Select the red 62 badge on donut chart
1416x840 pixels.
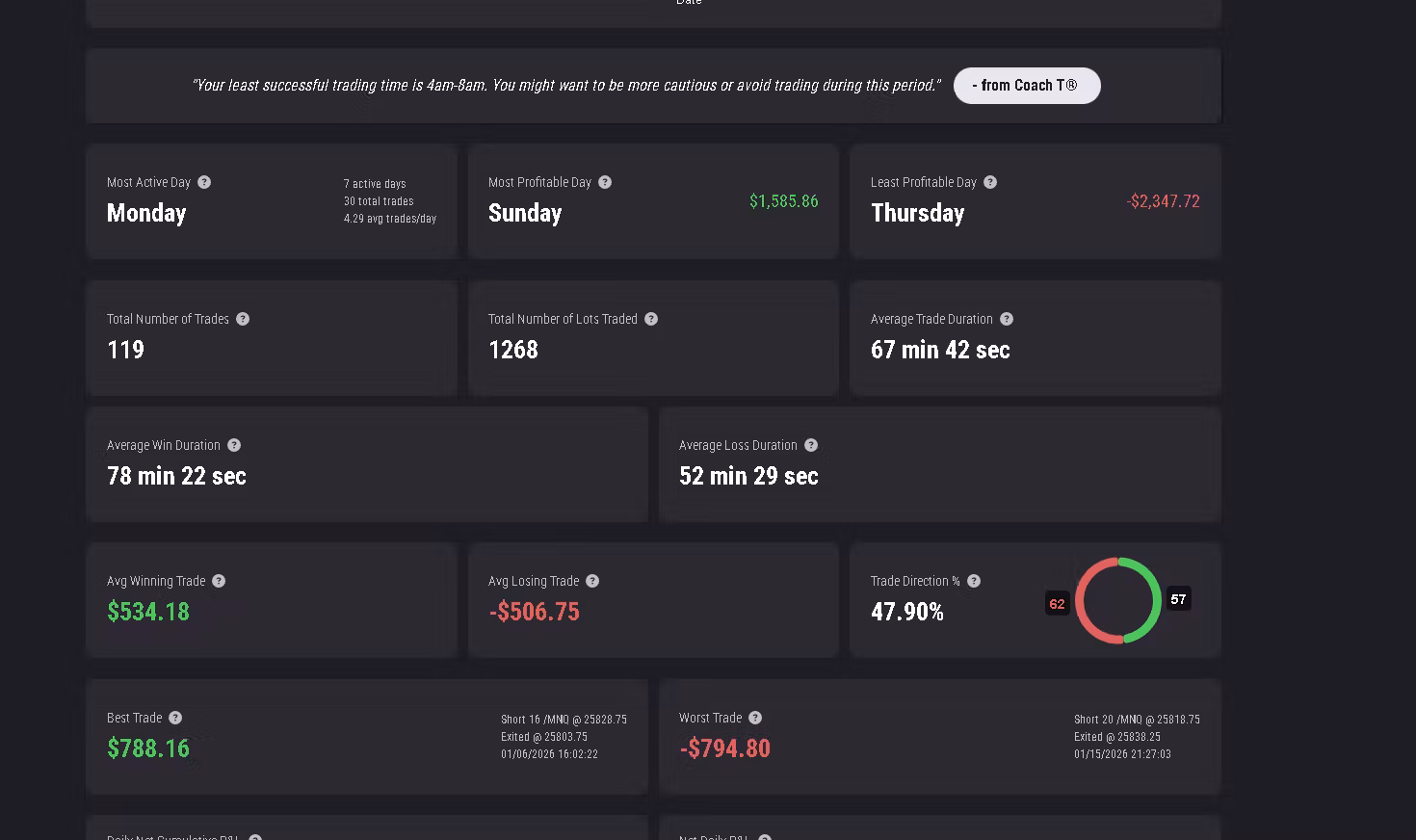tap(1058, 604)
